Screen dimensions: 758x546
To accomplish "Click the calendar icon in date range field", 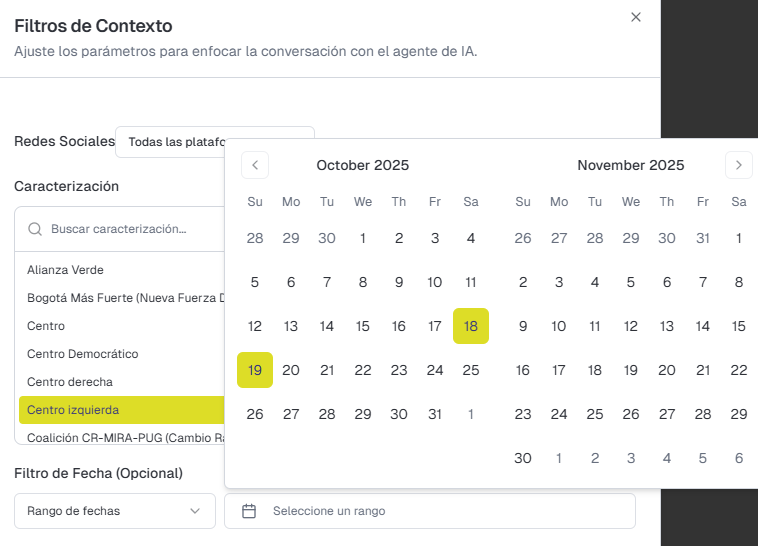I will click(x=250, y=511).
